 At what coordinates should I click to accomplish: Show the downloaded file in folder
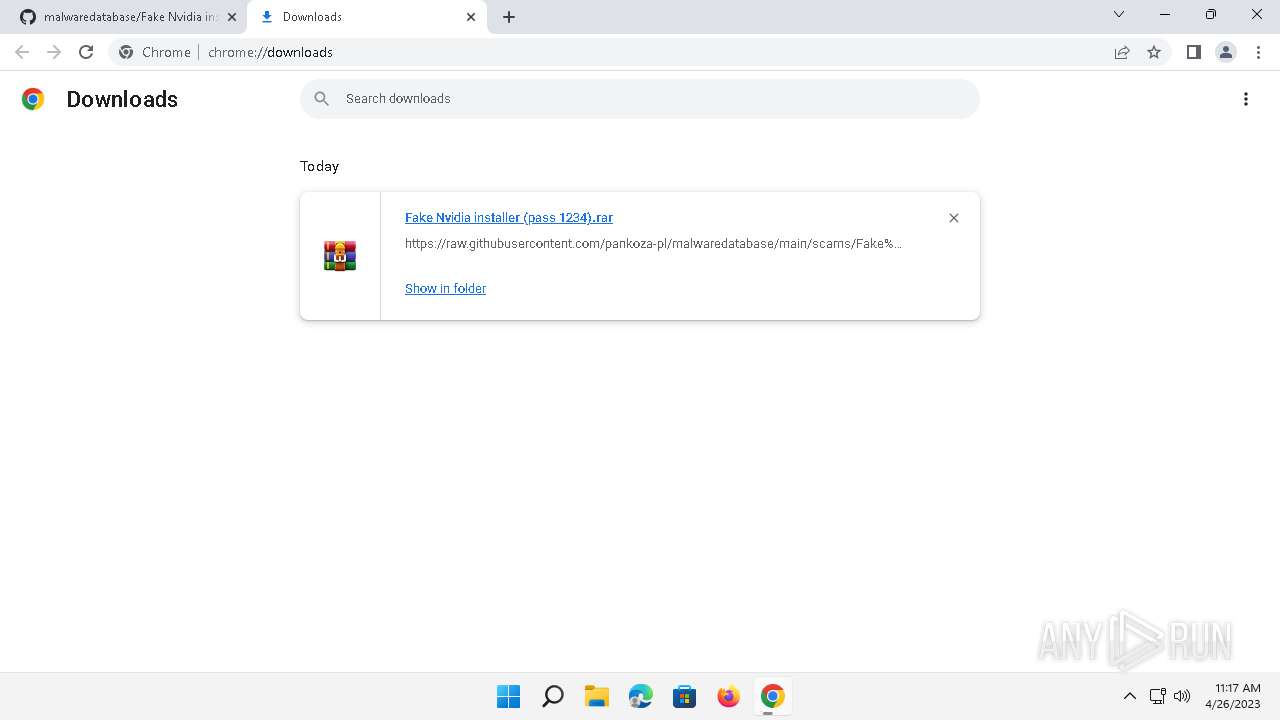[445, 288]
